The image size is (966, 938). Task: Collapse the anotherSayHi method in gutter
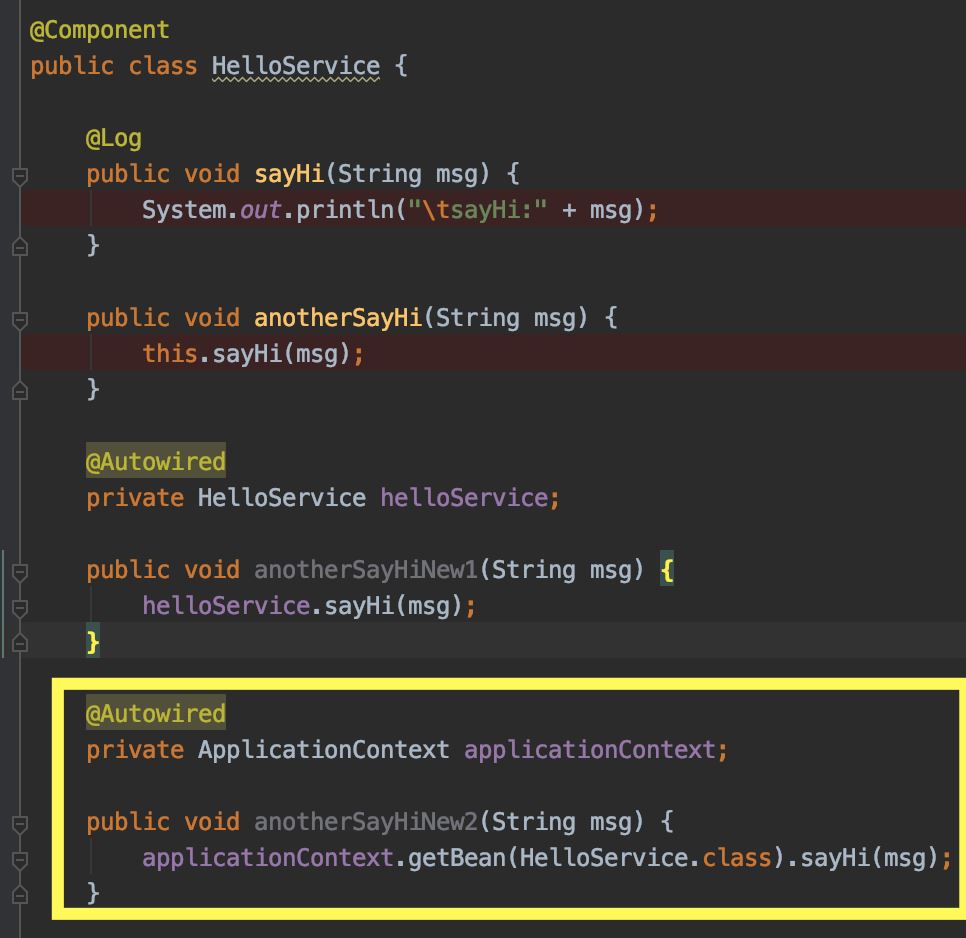click(20, 320)
